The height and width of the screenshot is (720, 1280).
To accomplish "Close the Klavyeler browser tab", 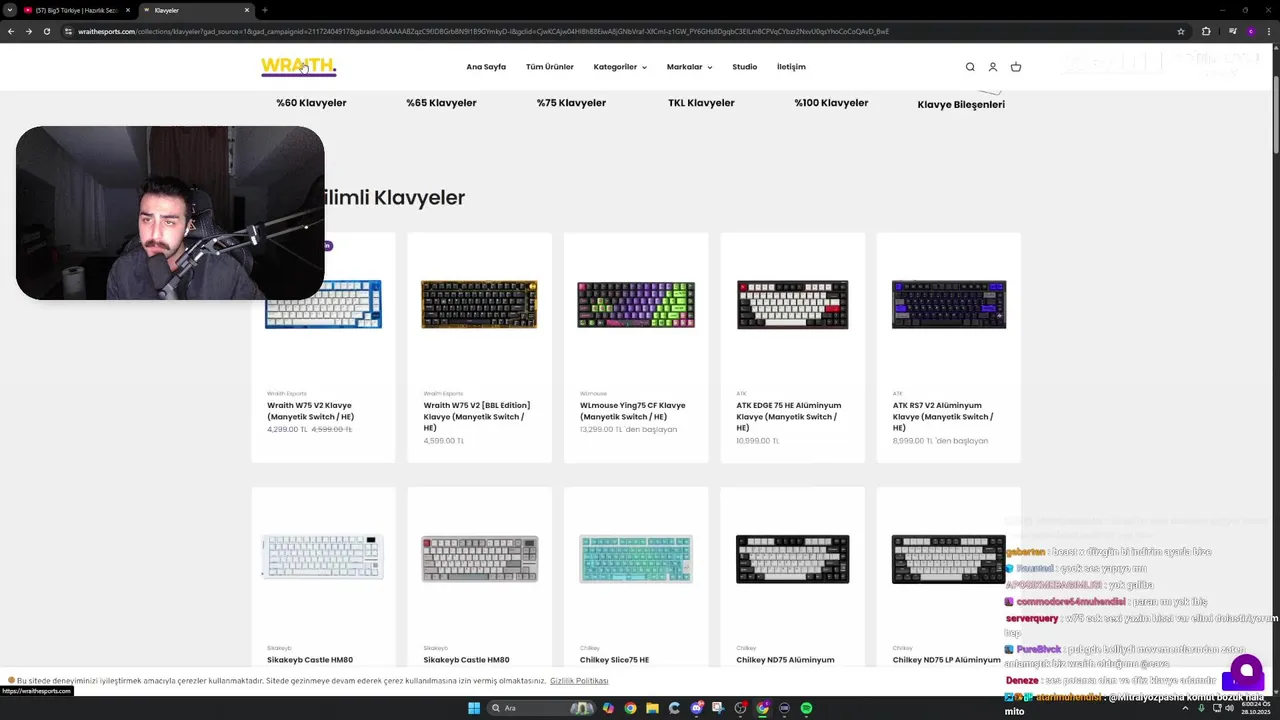I will click(x=247, y=10).
